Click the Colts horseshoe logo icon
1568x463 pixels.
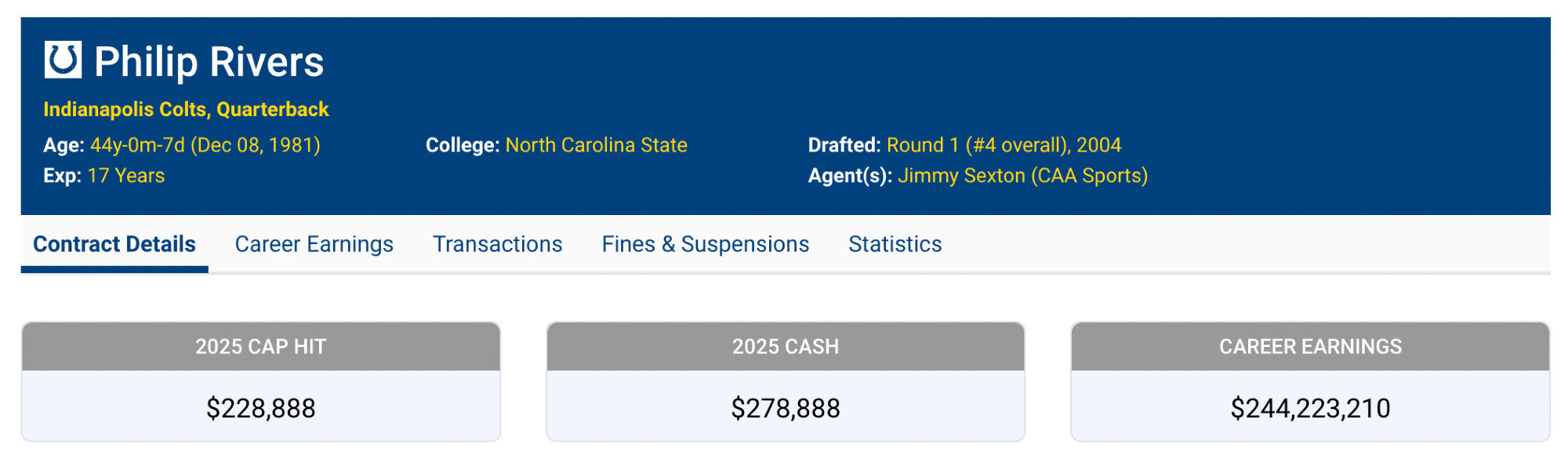click(63, 60)
